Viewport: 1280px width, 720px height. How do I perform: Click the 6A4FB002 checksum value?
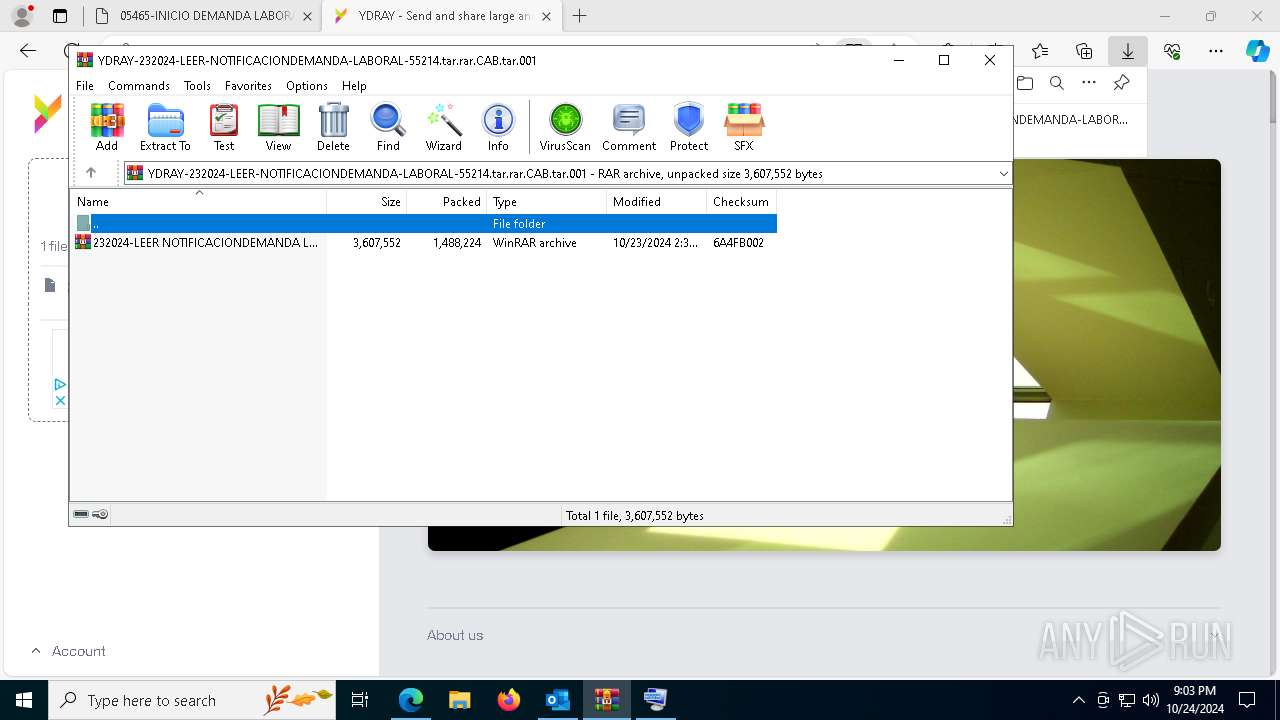pos(739,243)
